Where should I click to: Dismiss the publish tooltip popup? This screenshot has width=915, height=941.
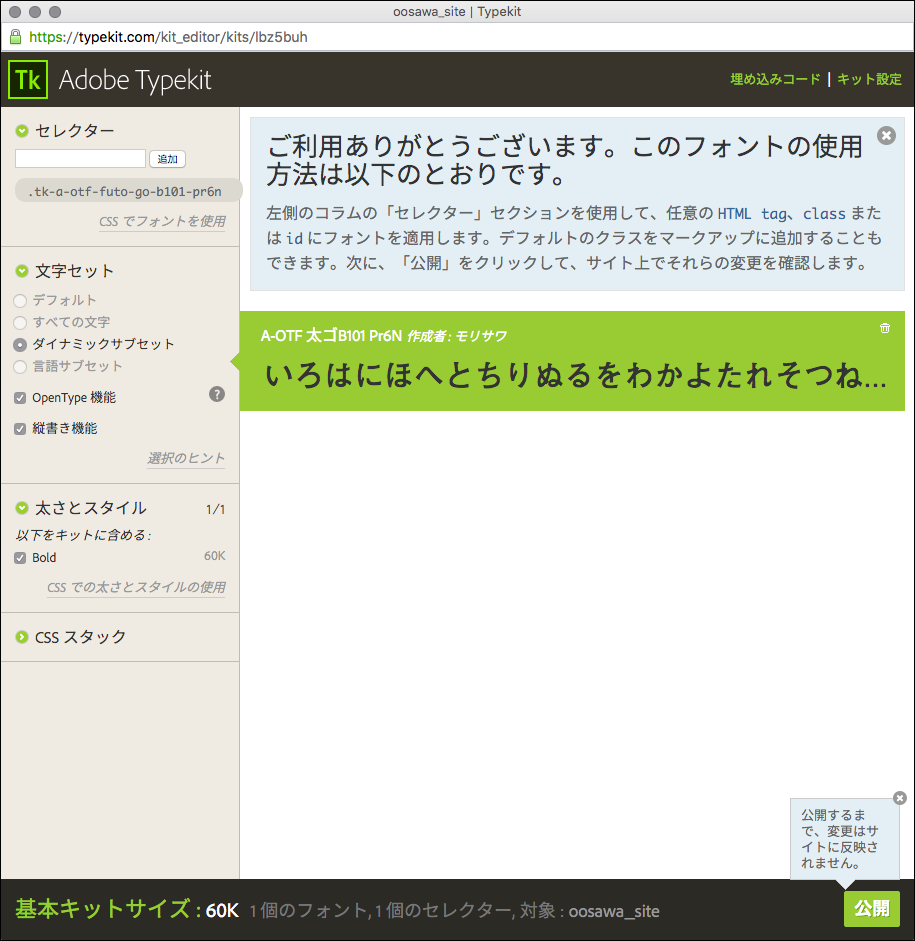899,798
